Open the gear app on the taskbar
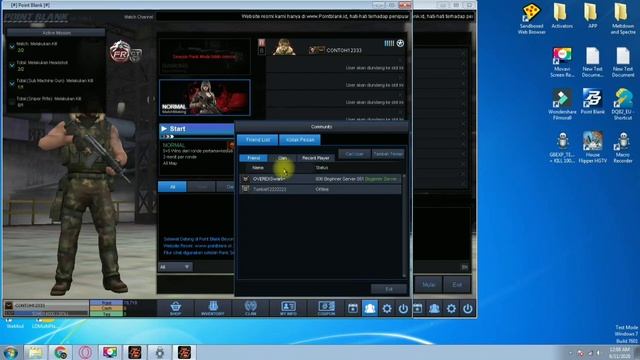640x360 pixels. pos(160,352)
